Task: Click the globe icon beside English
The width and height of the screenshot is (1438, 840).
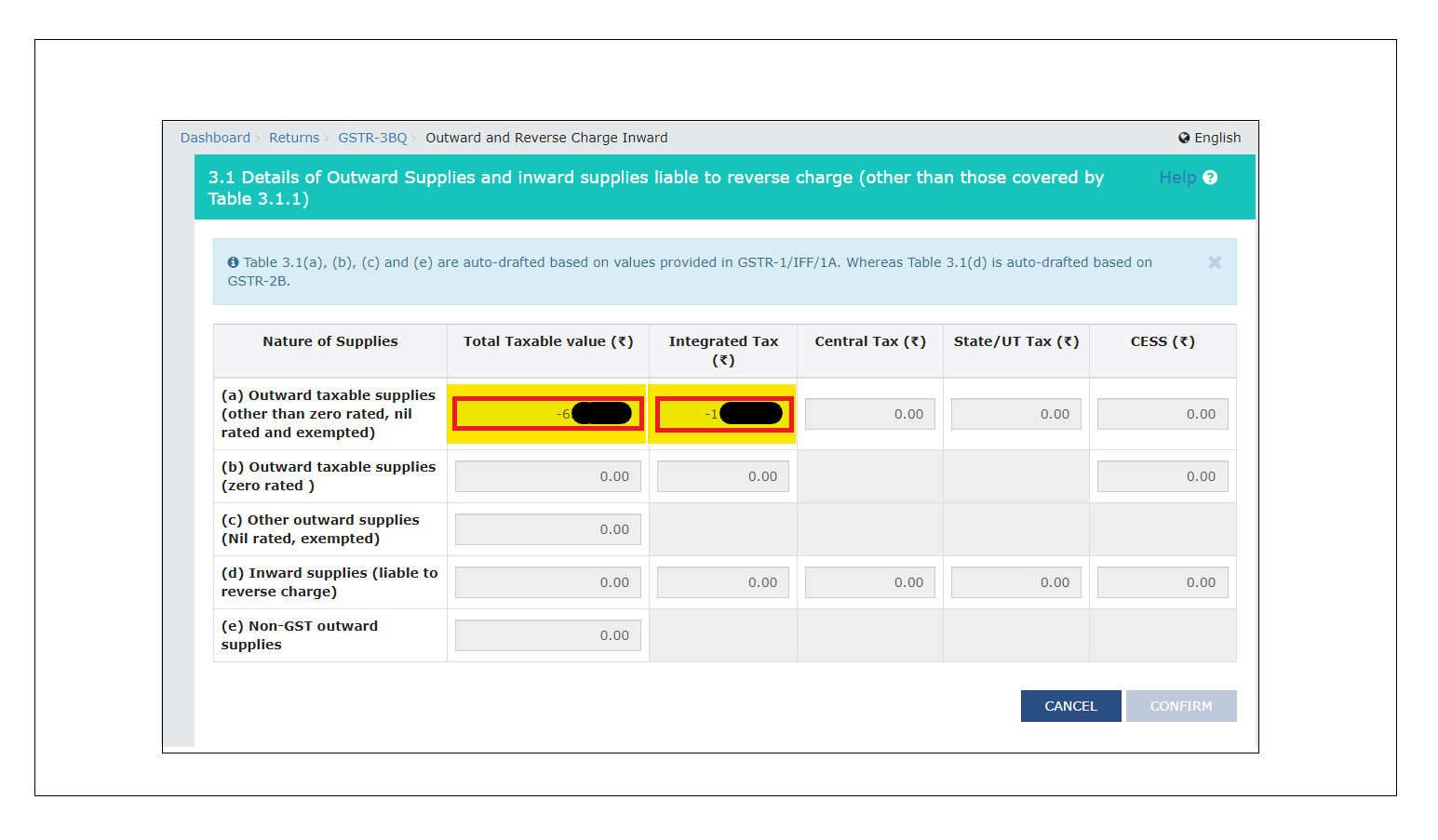Action: pyautogui.click(x=1184, y=138)
